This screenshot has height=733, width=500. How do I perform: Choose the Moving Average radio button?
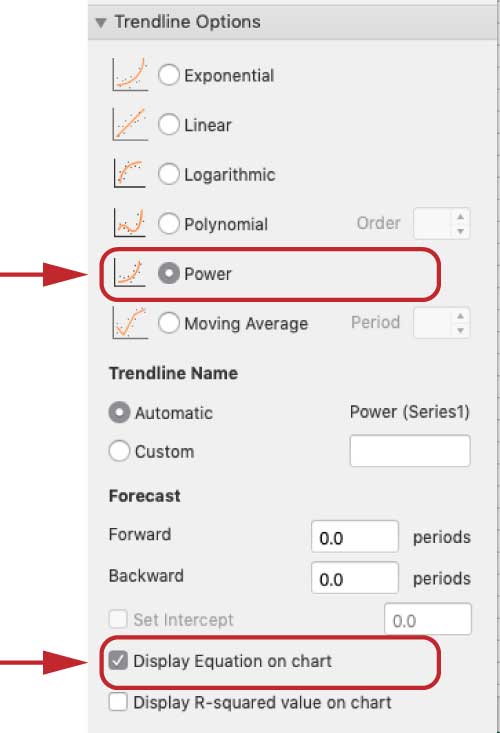pos(169,323)
